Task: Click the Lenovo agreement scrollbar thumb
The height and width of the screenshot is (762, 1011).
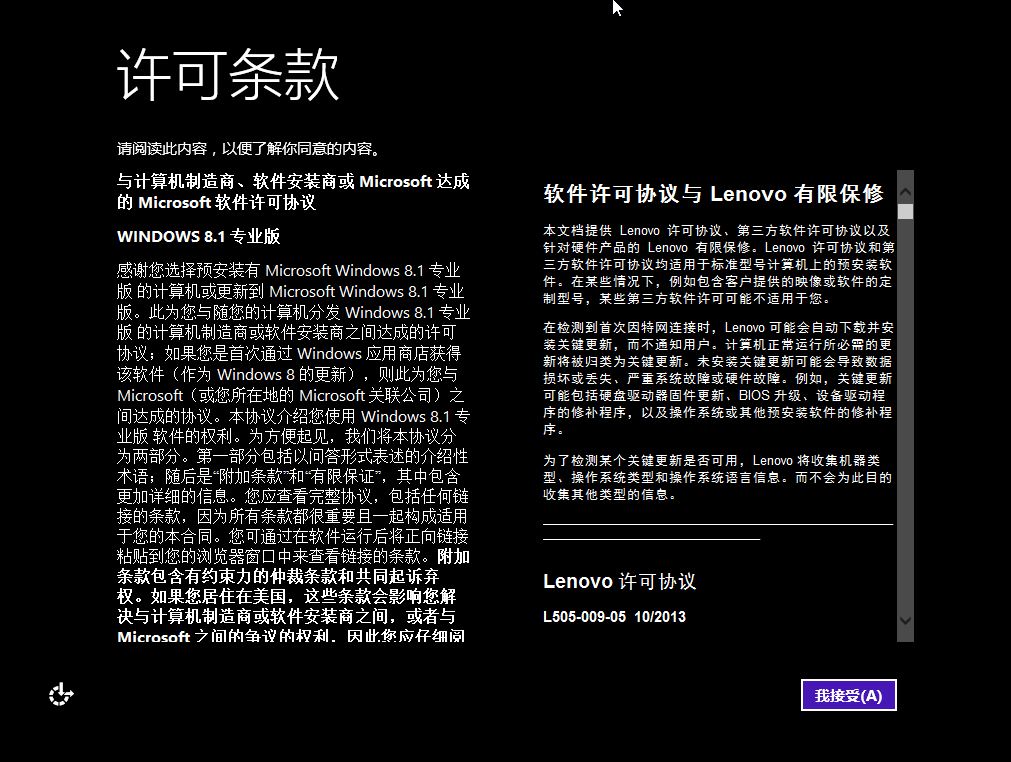Action: (x=905, y=211)
